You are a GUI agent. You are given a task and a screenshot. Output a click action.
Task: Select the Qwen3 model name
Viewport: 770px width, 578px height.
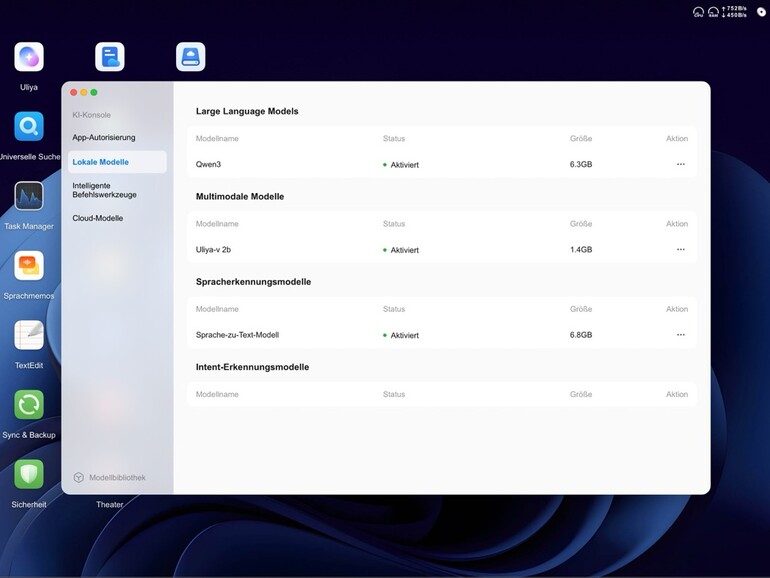tap(208, 165)
